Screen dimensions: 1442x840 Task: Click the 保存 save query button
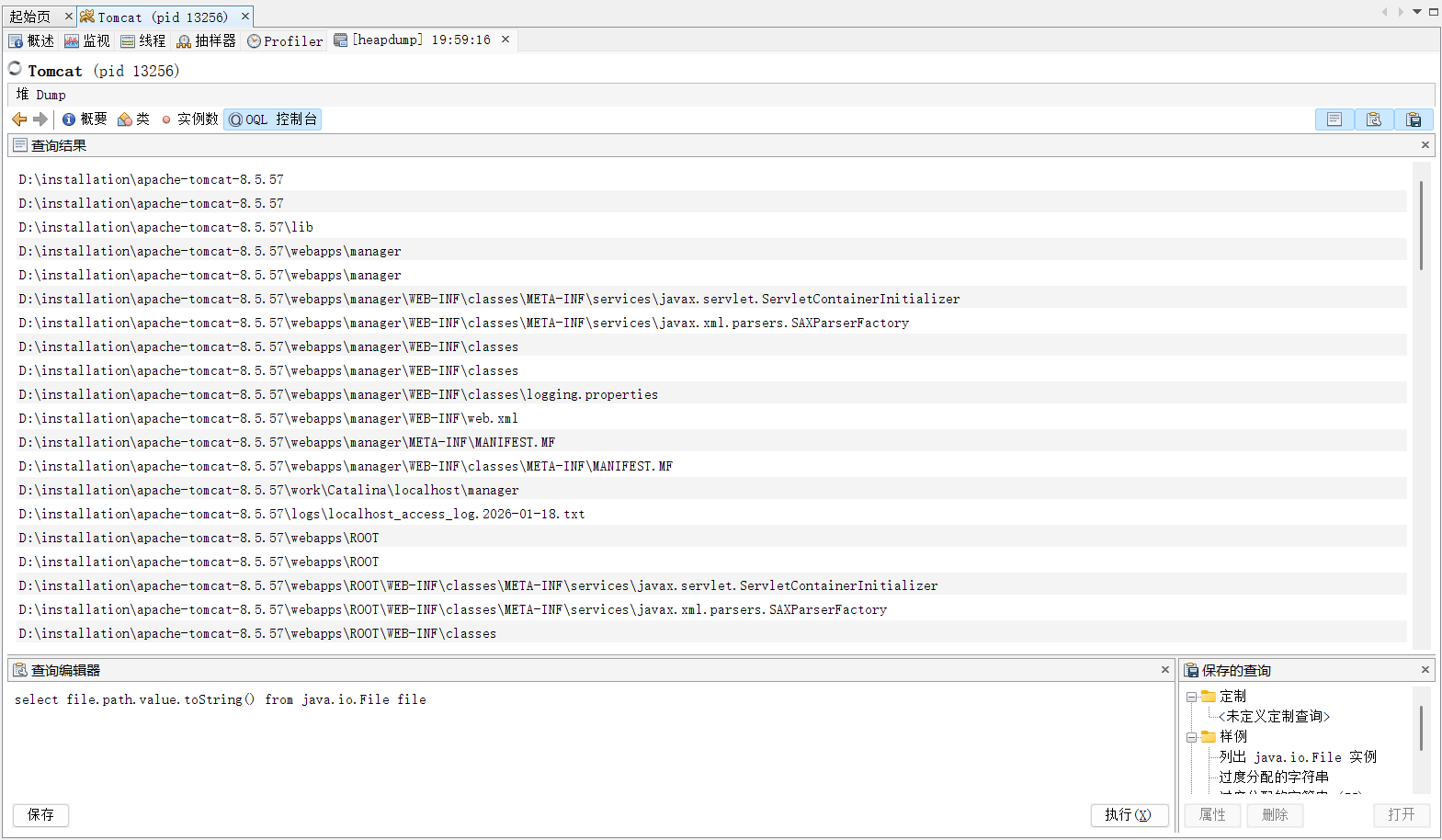[x=40, y=815]
